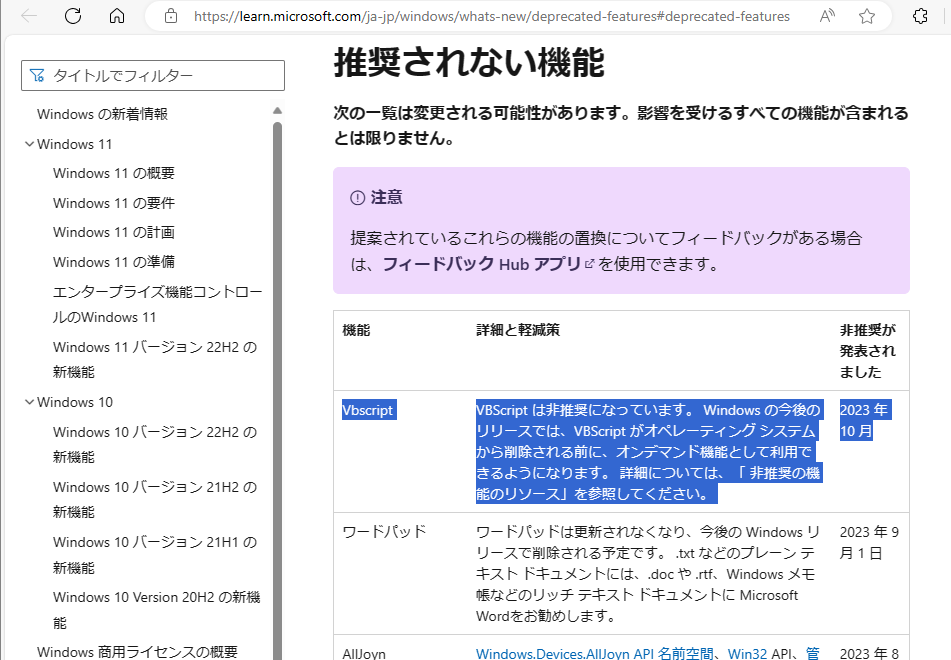Screen dimensions: 951x660
Task: Go to the browser Home icon
Action: pyautogui.click(x=117, y=16)
